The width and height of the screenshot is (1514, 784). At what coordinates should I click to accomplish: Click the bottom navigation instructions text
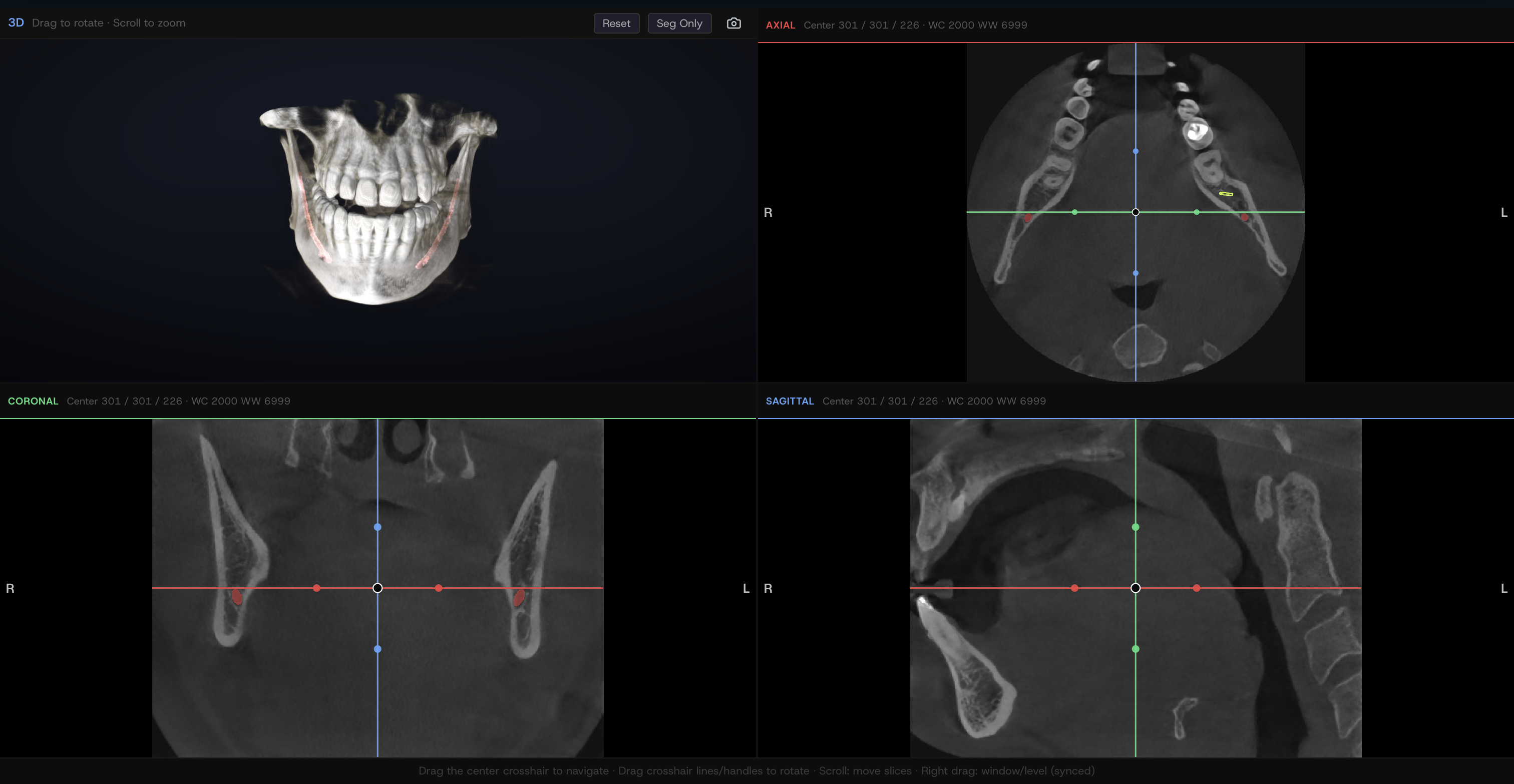(x=756, y=770)
